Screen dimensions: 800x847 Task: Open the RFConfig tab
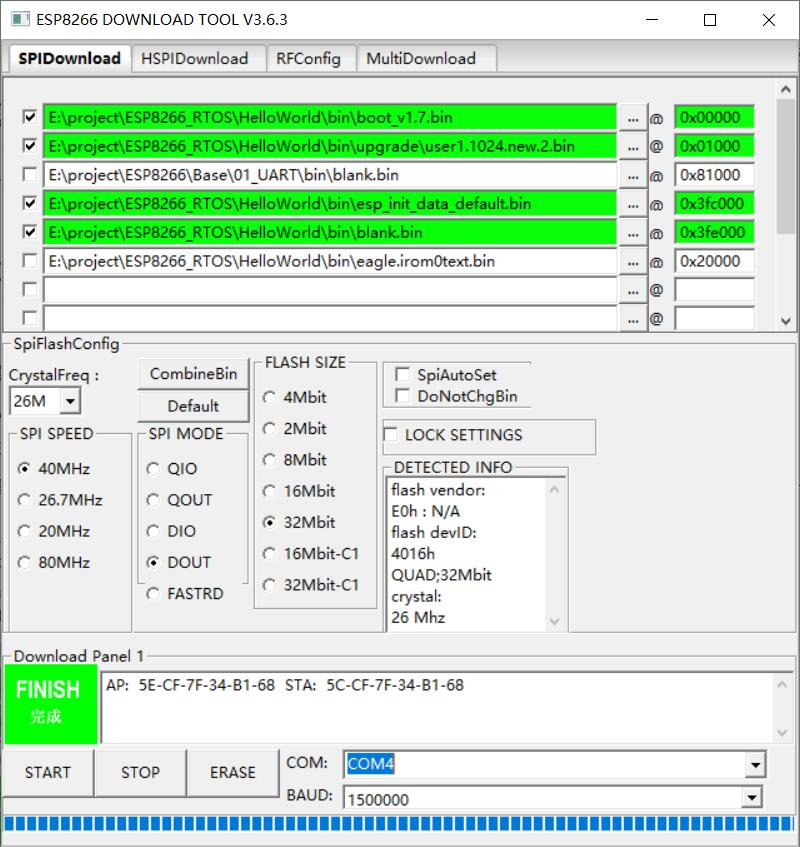coord(311,58)
